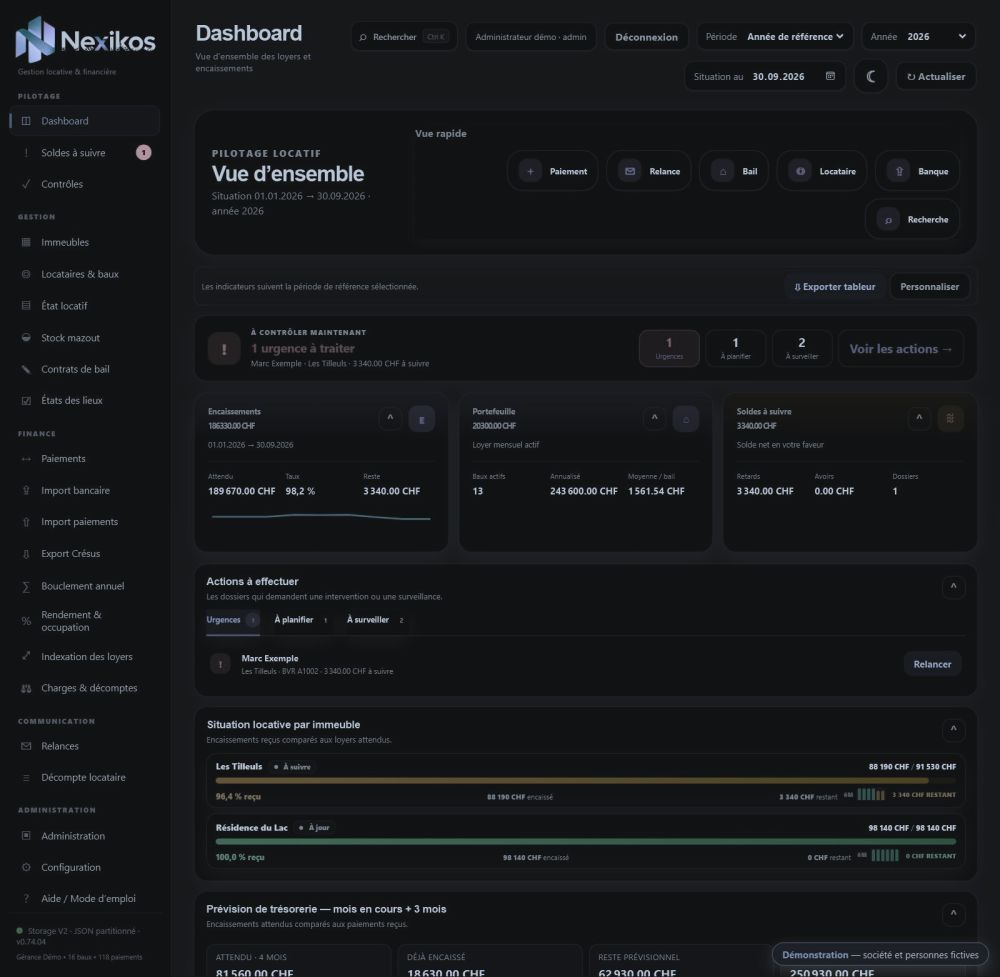Image resolution: width=1000 pixels, height=977 pixels.
Task: Click the Contrôles checkmark icon
Action: (x=26, y=184)
